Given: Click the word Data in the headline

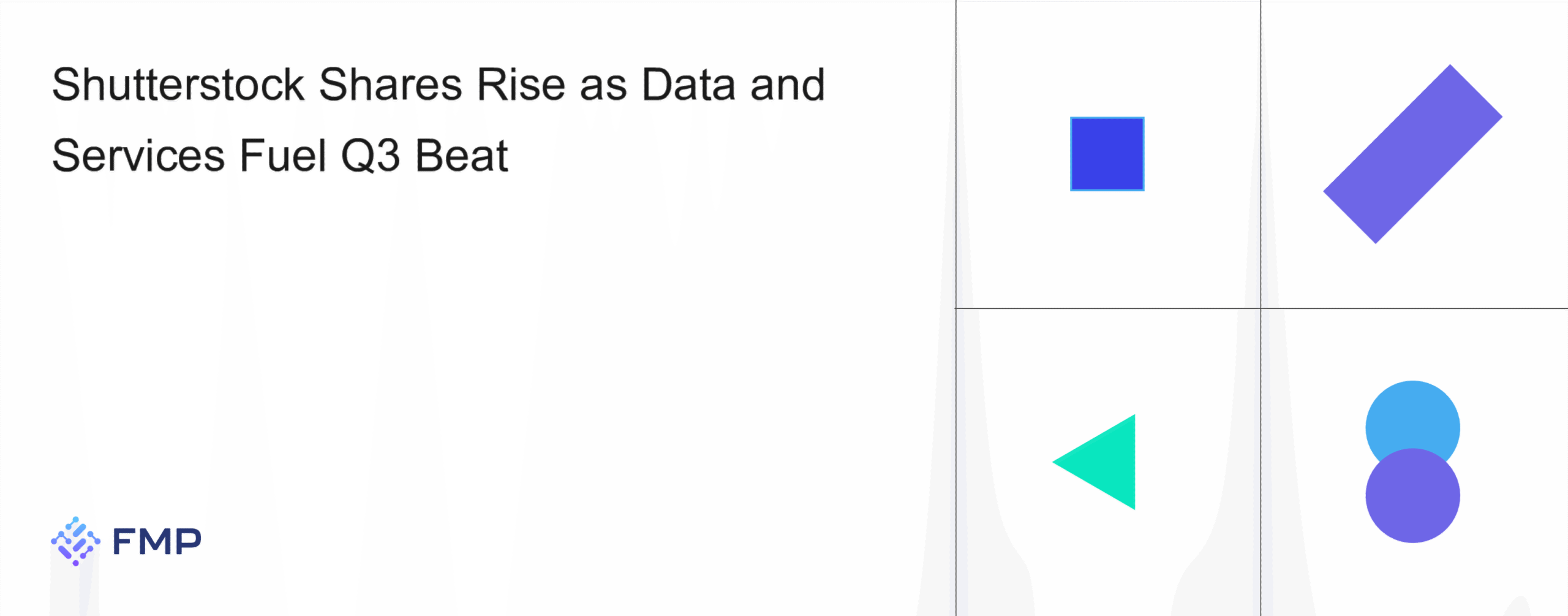Looking at the screenshot, I should pos(688,85).
